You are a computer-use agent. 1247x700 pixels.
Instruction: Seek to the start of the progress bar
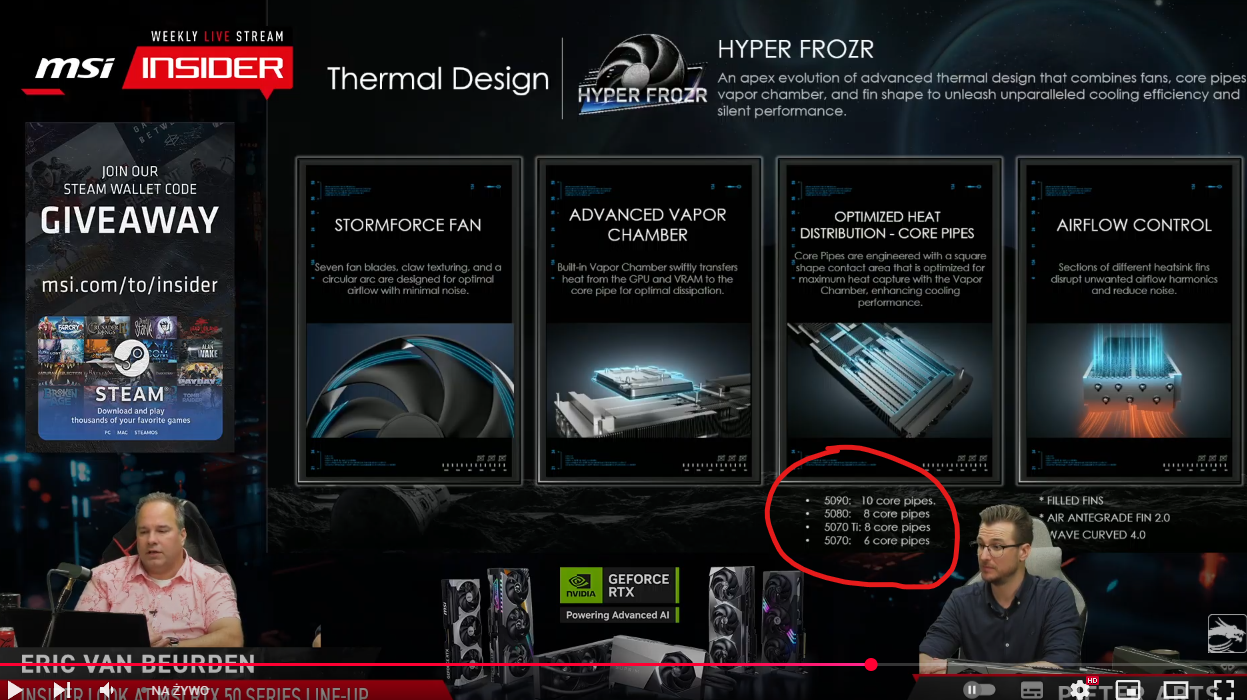click(3, 664)
